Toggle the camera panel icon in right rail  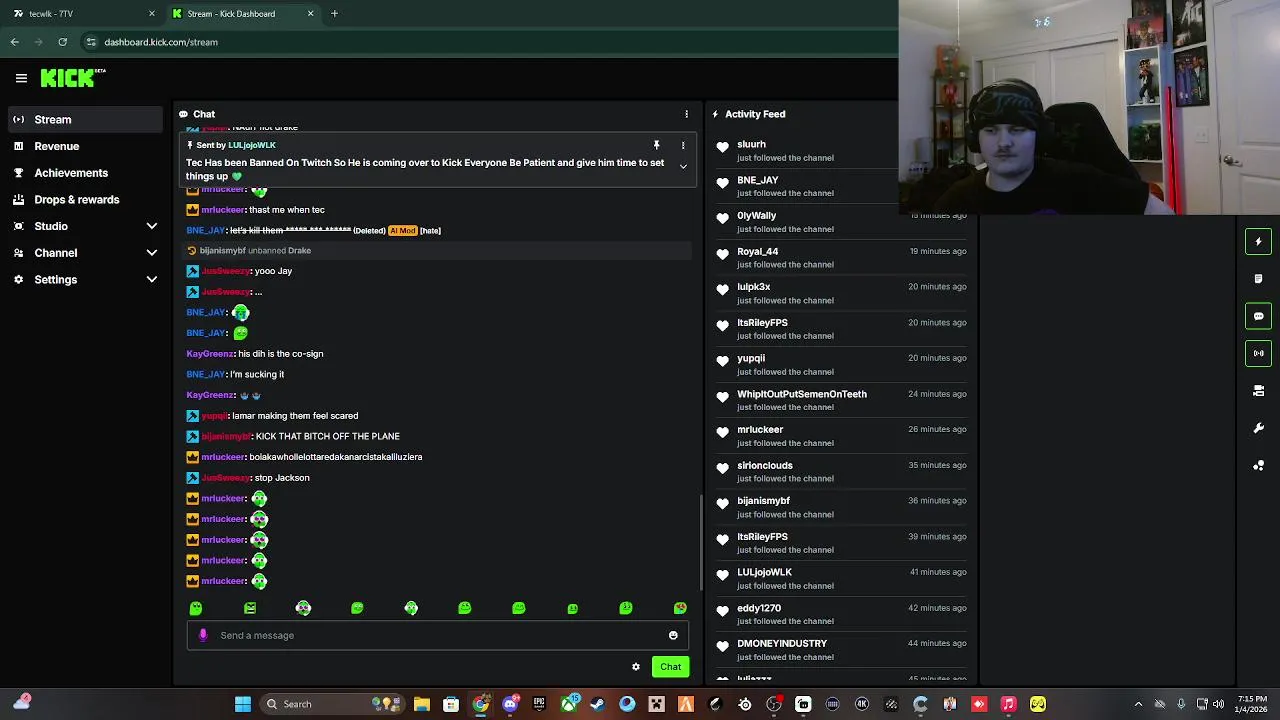tap(1258, 391)
